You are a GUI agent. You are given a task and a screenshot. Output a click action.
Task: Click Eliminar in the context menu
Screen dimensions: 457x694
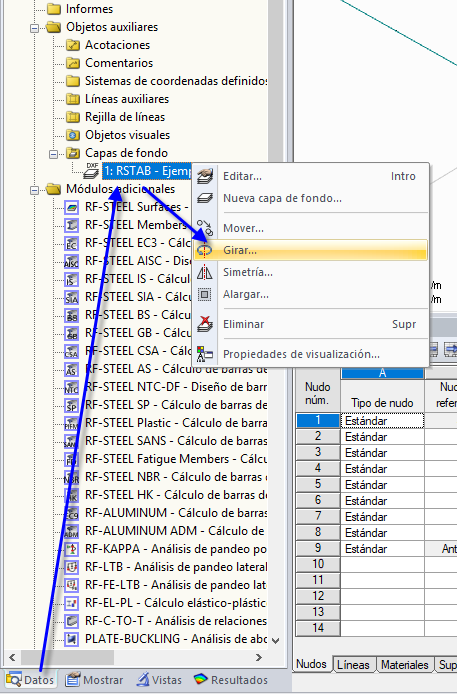[311, 324]
